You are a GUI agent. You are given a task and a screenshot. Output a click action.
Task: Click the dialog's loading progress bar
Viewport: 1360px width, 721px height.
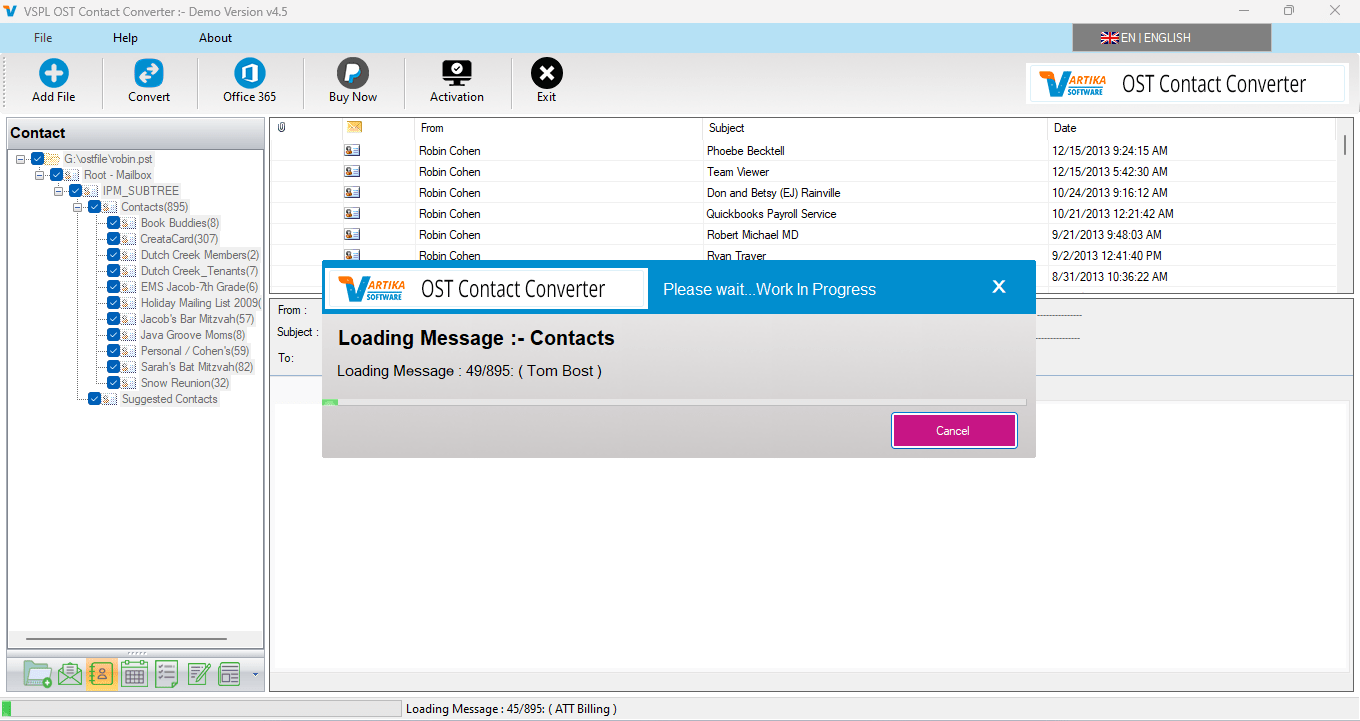(x=674, y=402)
